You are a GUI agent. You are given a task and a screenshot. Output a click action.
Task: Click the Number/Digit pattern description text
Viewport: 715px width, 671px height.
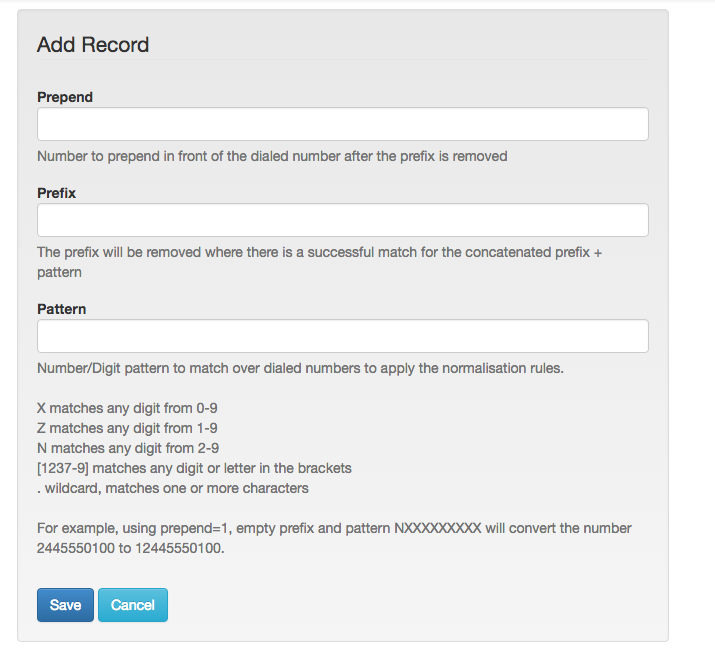[x=301, y=368]
